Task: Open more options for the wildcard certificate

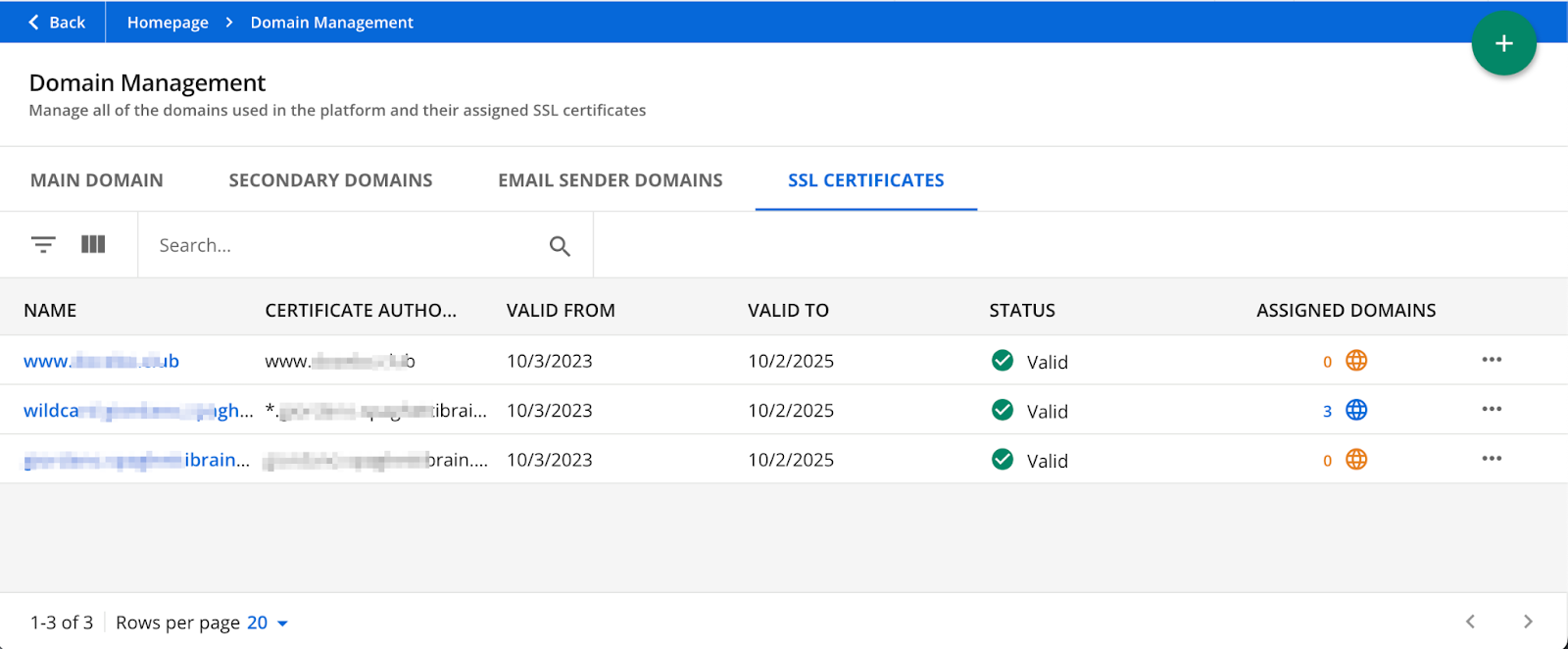Action: (1492, 409)
